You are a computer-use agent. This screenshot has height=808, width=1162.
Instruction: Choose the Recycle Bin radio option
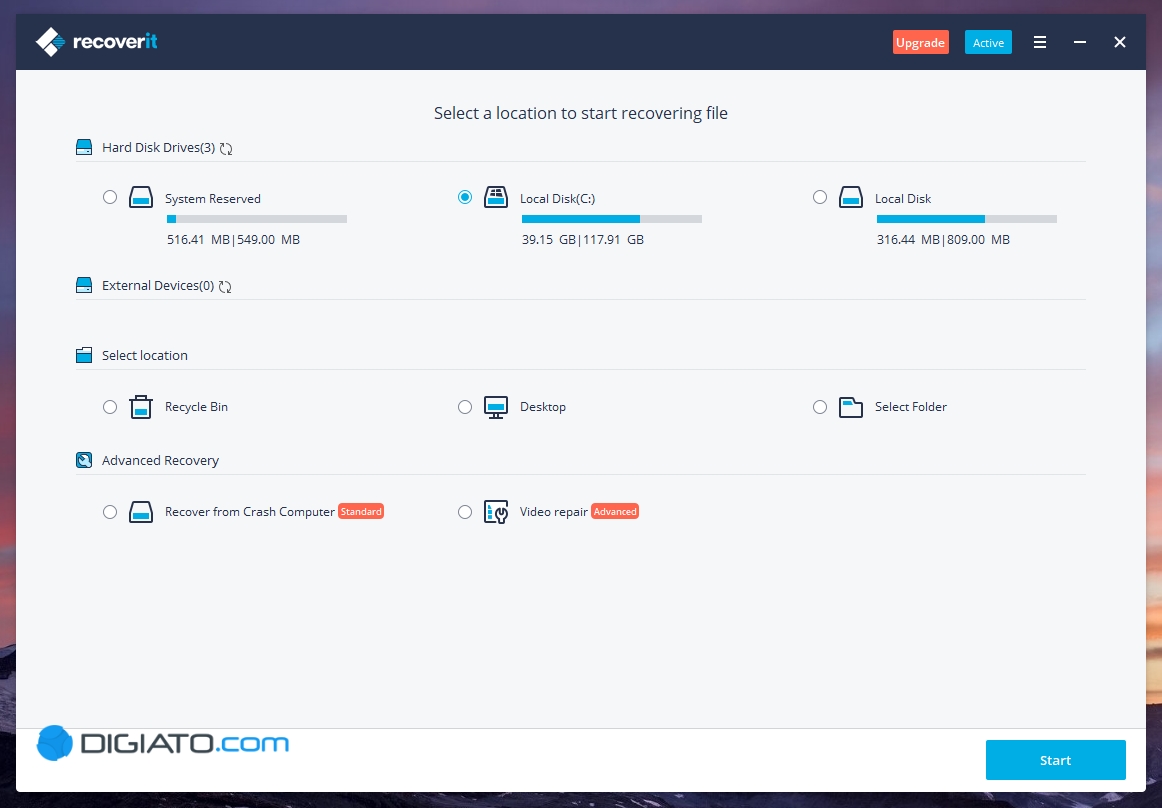click(110, 407)
